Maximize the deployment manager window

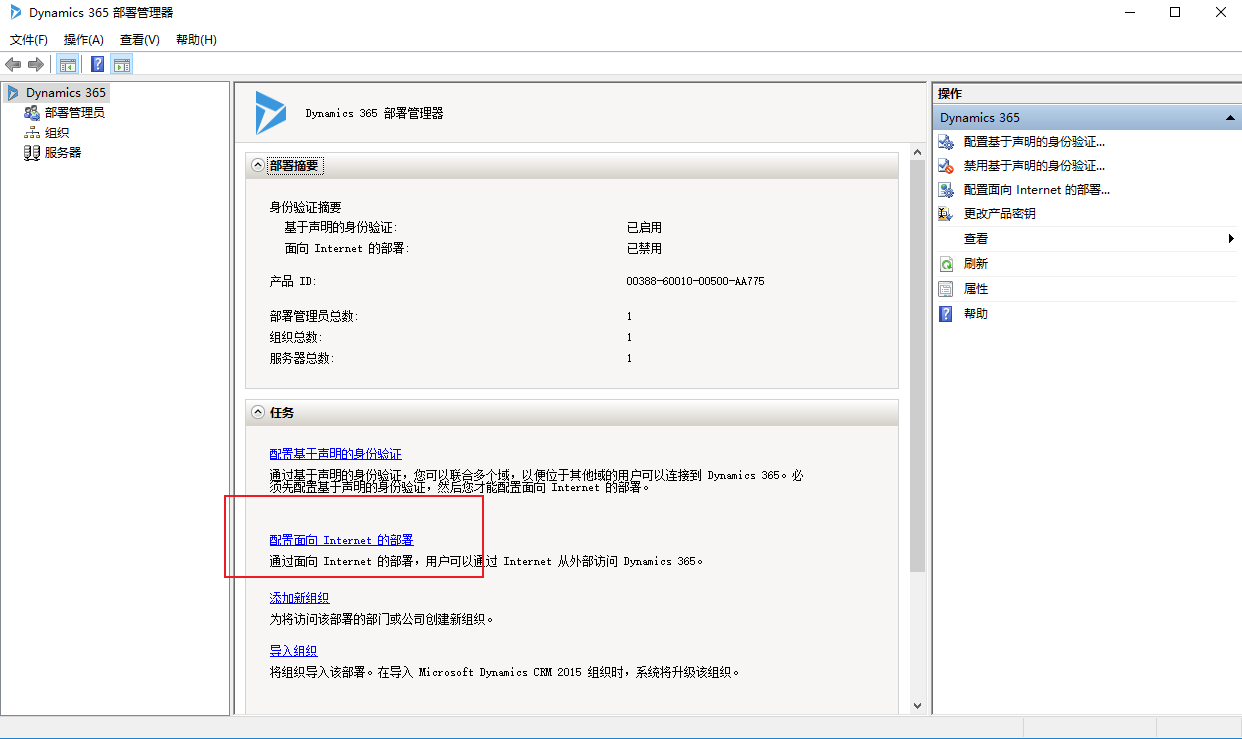(1175, 13)
